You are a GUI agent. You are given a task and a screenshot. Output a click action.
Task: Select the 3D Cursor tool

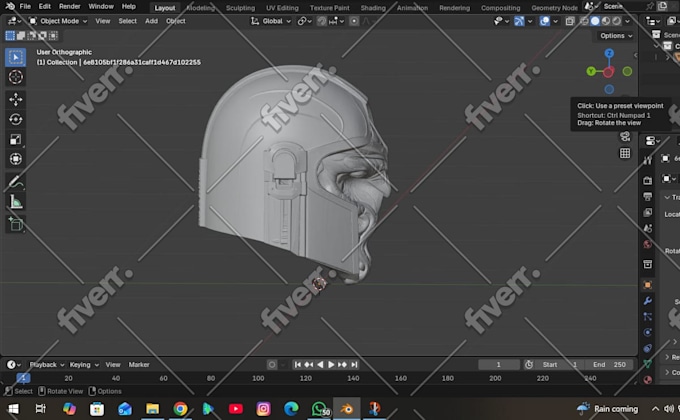coord(16,77)
